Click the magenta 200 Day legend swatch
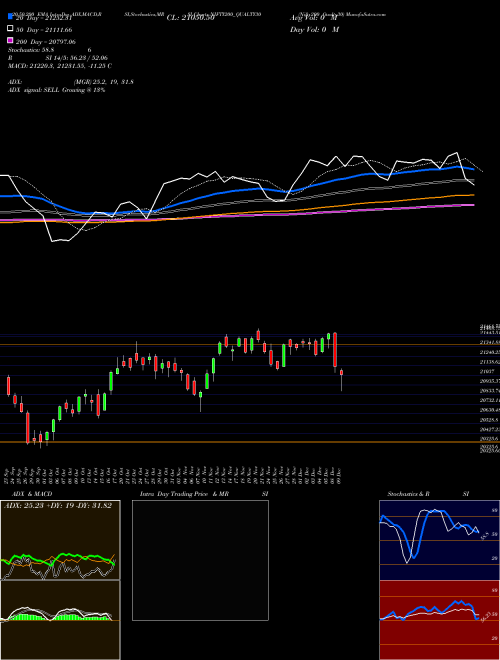This screenshot has height=660, width=500. pos(10,40)
